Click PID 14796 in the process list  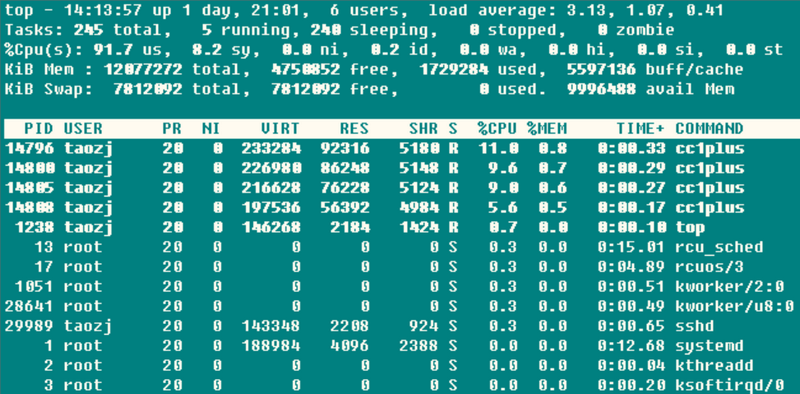pos(29,148)
